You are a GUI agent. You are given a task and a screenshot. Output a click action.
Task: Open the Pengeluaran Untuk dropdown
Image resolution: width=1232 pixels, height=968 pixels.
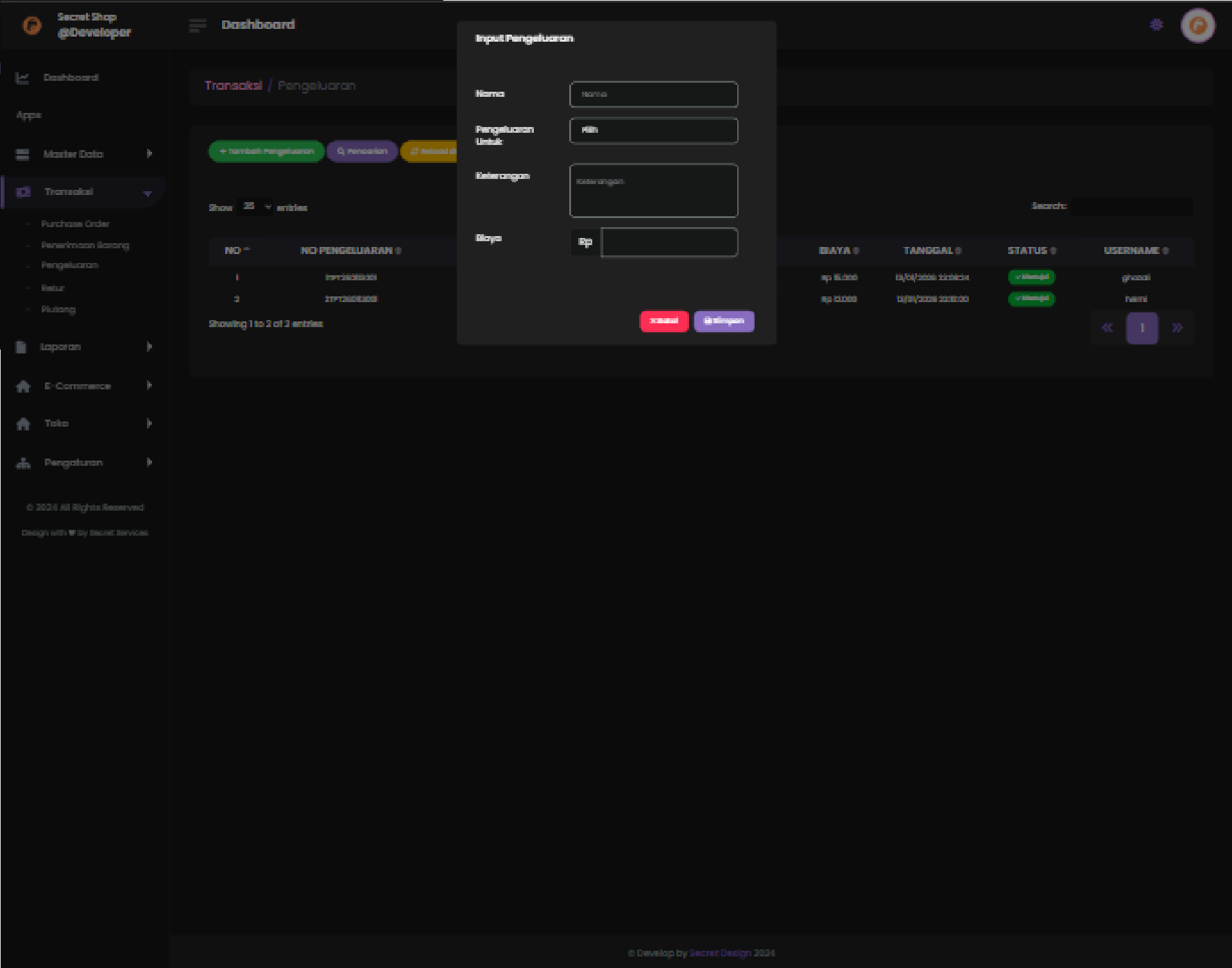click(653, 130)
